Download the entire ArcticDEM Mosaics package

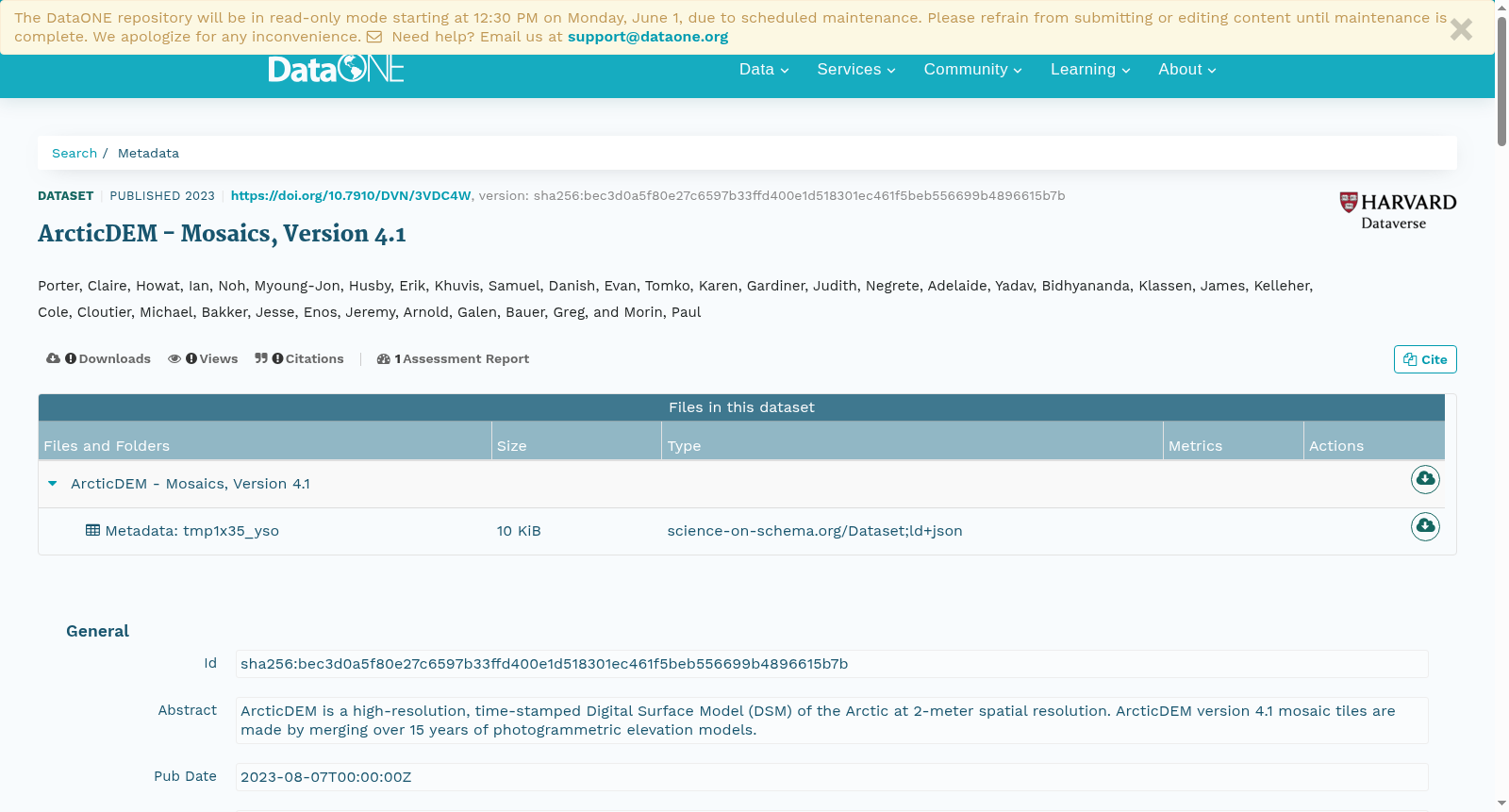[x=1425, y=479]
